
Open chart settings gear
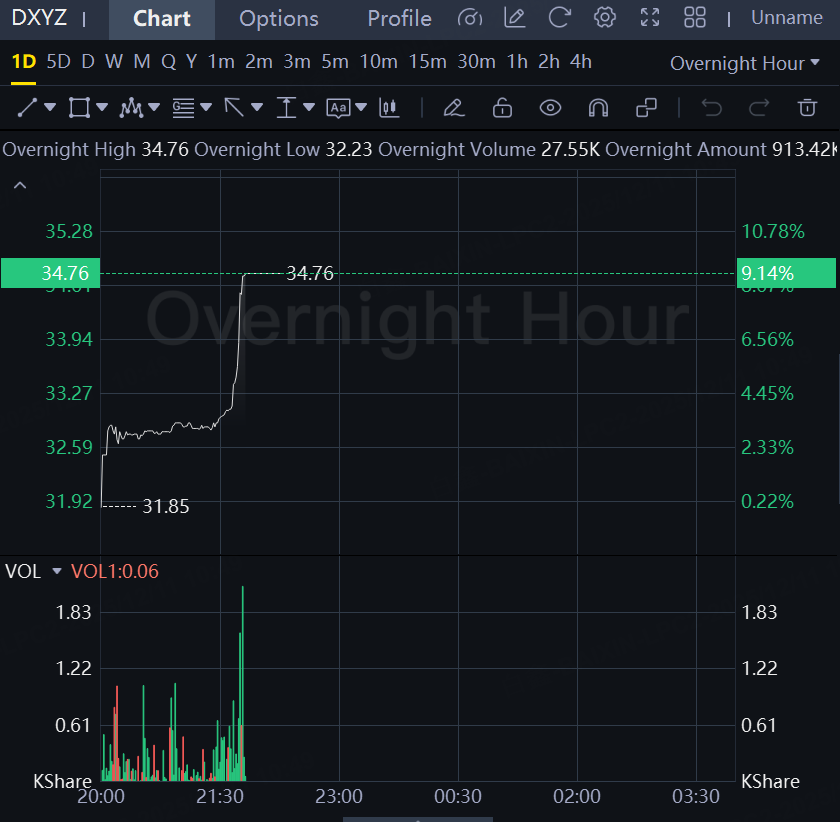(x=604, y=18)
